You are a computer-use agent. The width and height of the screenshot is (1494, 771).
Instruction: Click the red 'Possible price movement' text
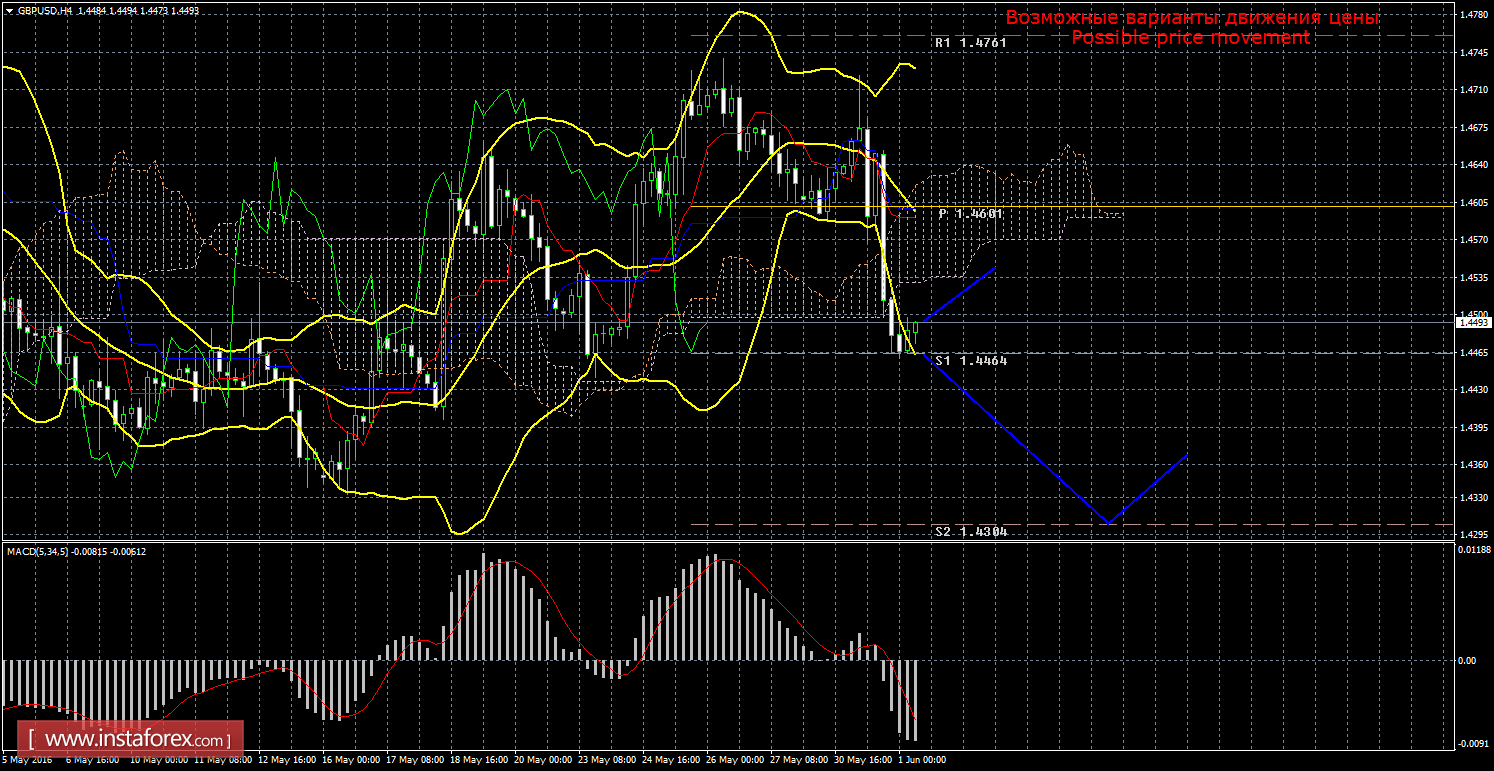(1190, 37)
